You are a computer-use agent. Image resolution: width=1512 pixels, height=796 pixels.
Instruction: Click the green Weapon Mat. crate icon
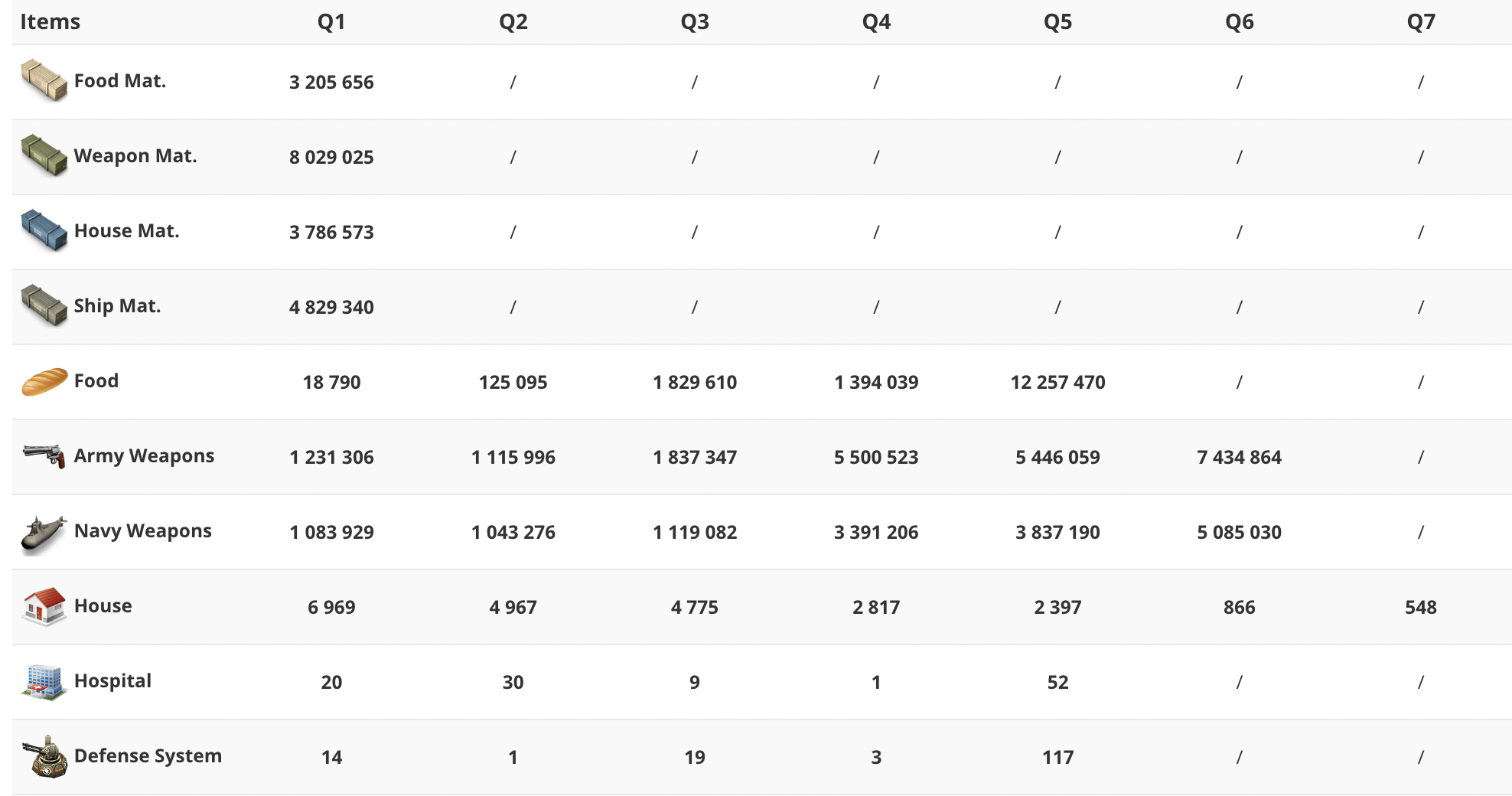[x=44, y=155]
